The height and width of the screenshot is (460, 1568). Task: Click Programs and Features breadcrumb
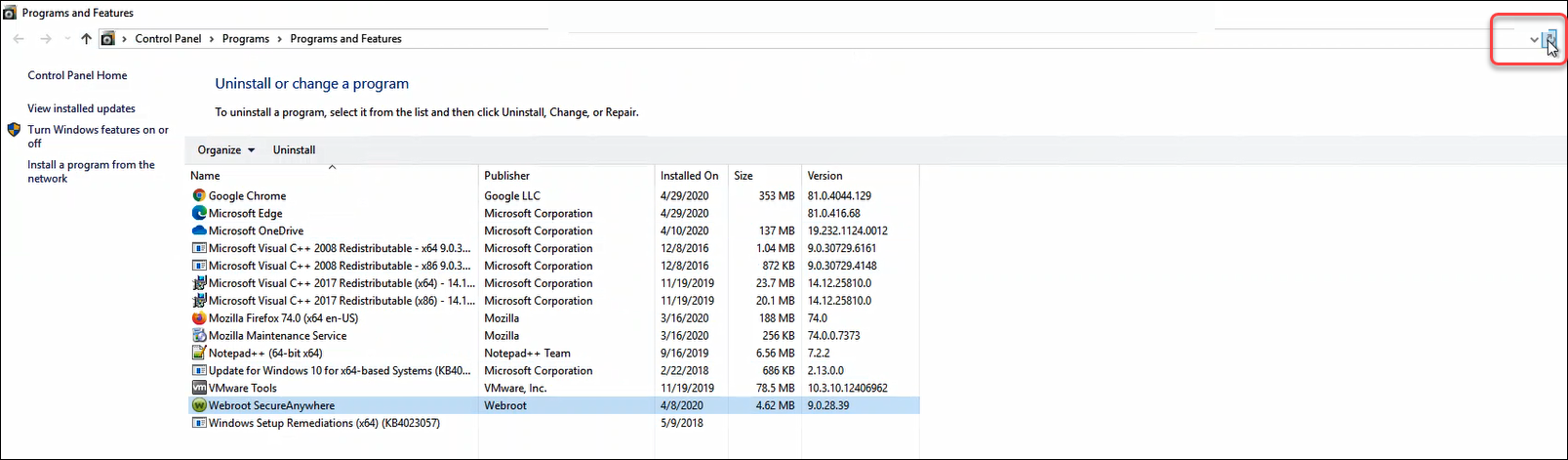345,39
